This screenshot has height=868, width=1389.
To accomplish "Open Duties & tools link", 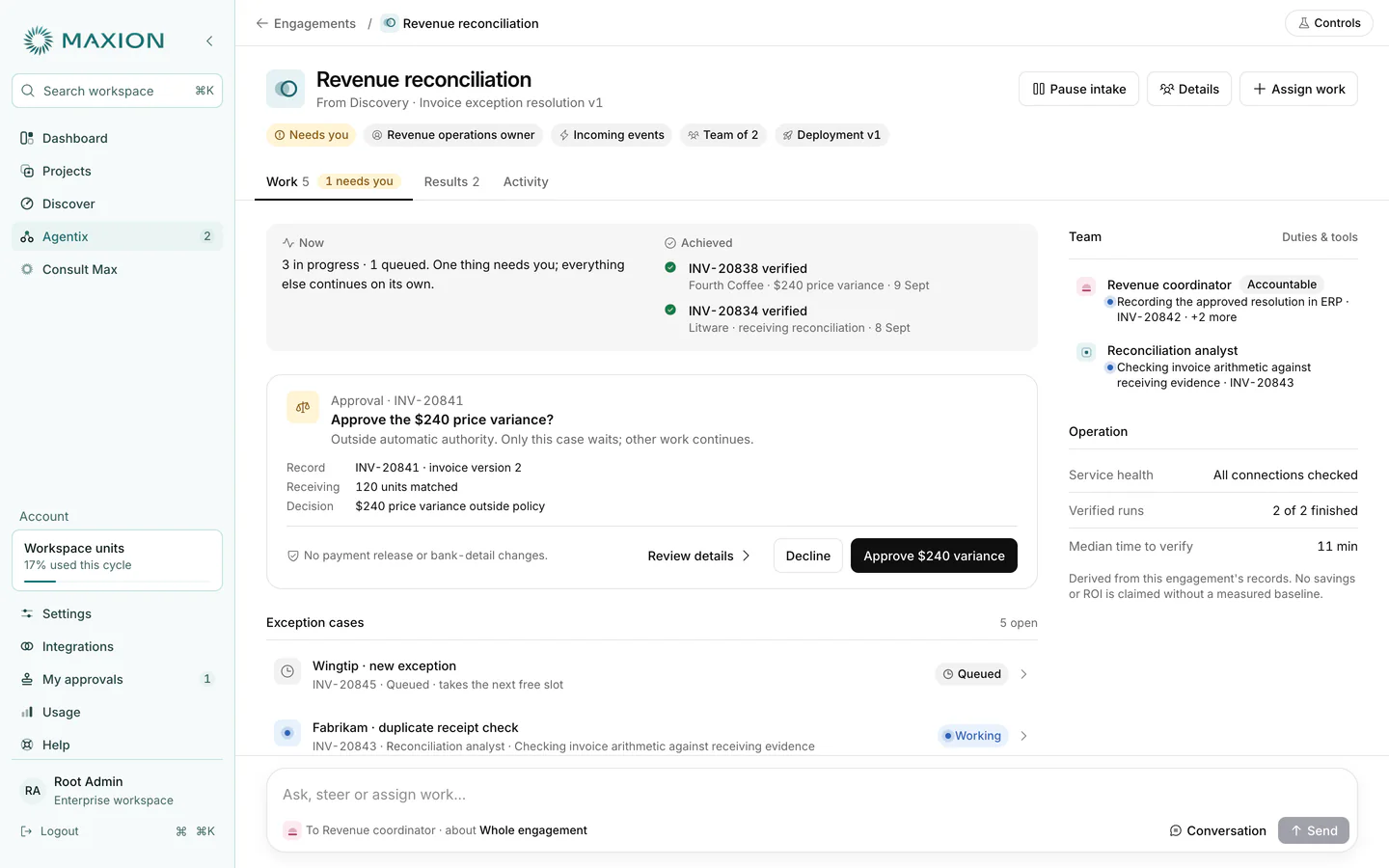I will tap(1320, 237).
